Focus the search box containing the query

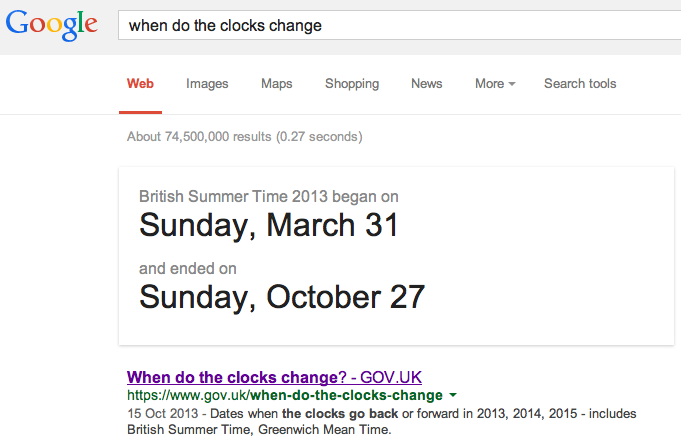pos(400,25)
